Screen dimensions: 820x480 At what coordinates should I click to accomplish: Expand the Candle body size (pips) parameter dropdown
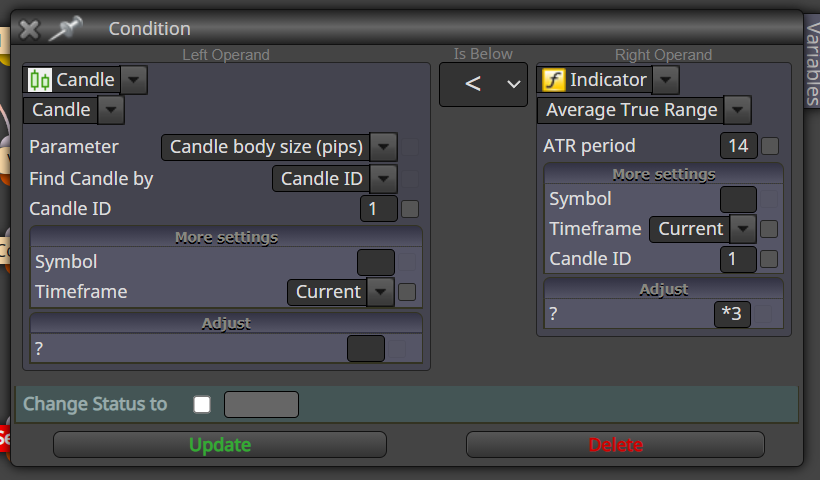(x=383, y=147)
